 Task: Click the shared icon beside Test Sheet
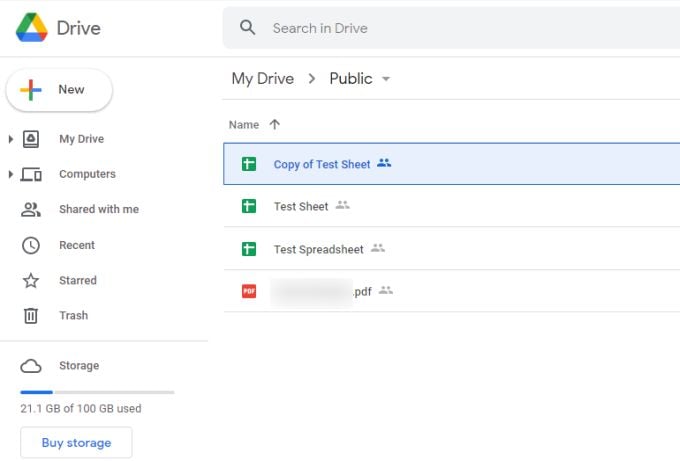[x=343, y=205]
